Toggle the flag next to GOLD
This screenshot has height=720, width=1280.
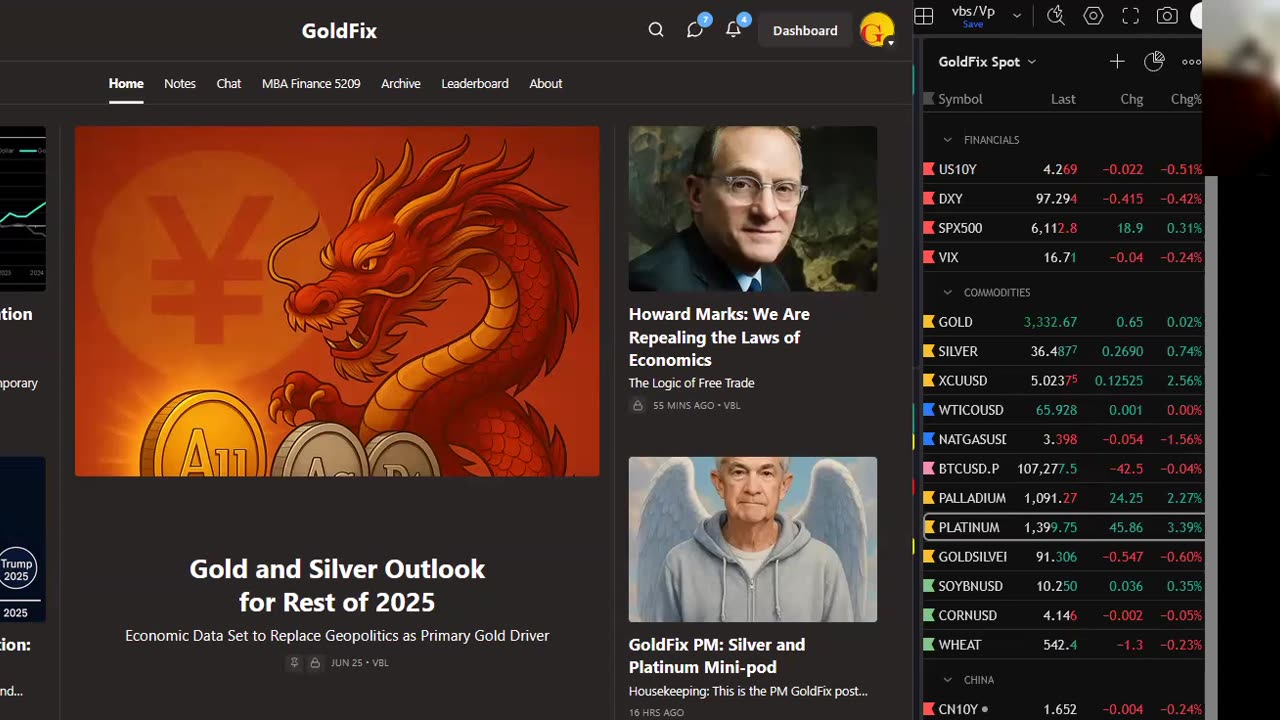click(x=929, y=322)
